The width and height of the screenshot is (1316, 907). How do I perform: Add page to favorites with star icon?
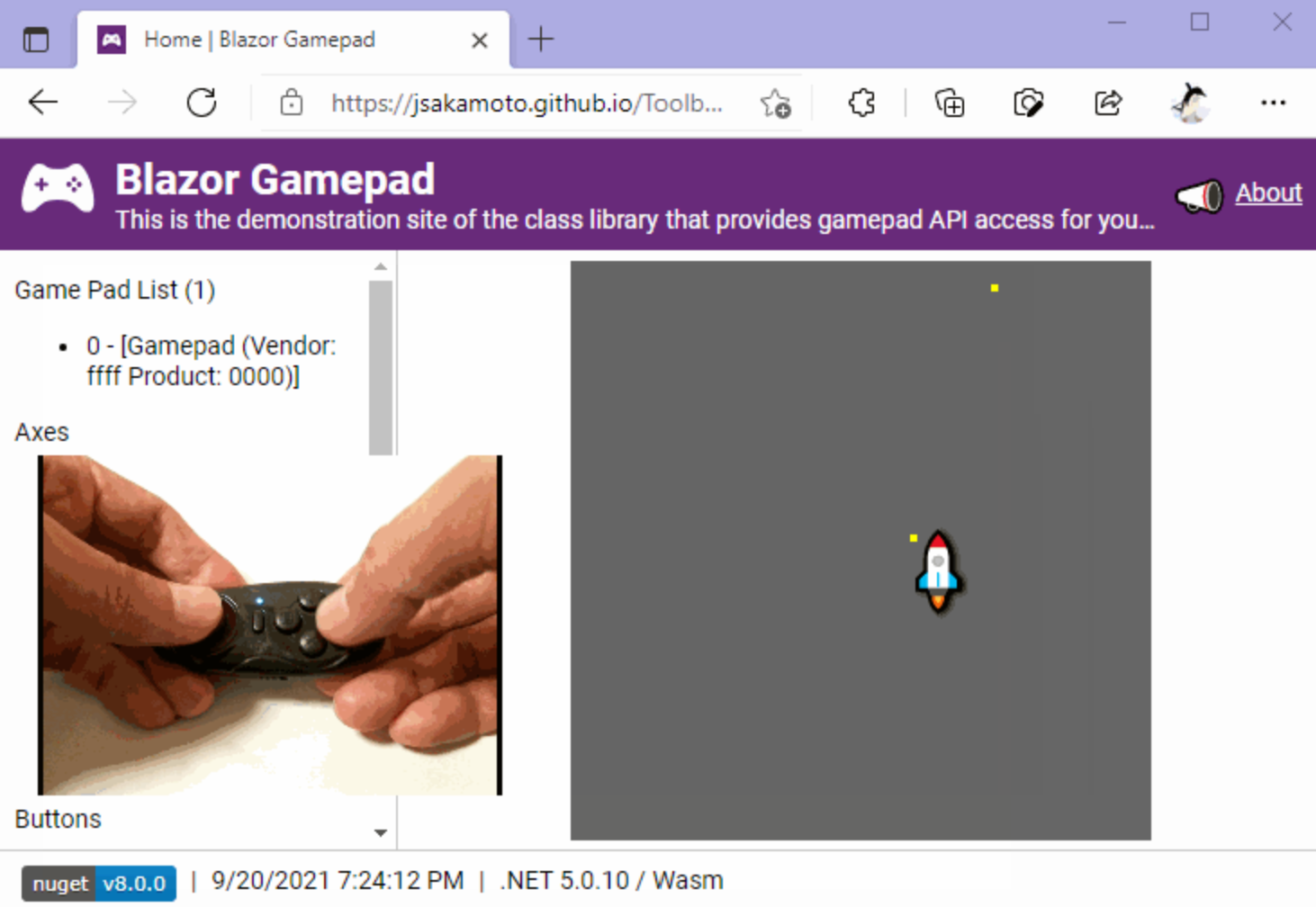point(775,103)
